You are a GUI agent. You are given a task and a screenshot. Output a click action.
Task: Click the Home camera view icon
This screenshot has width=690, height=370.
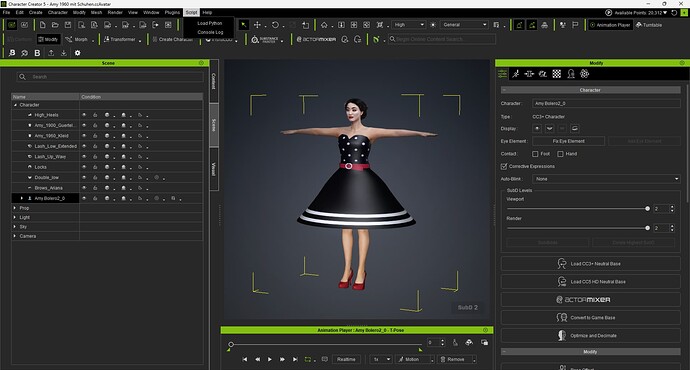pyautogui.click(x=324, y=25)
